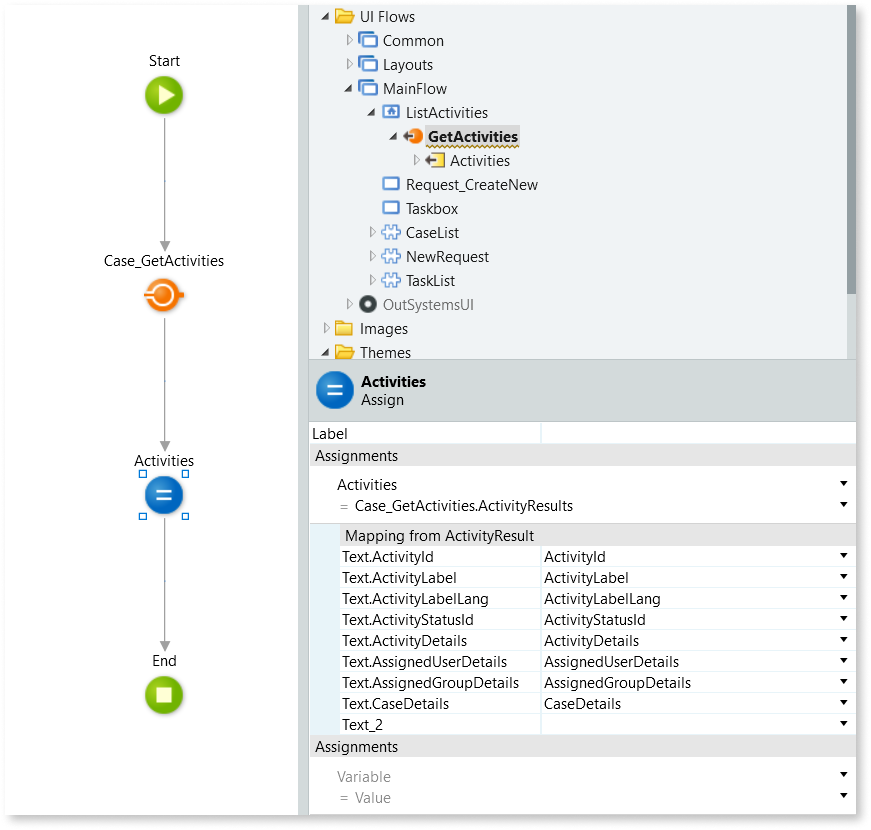Select the Start node's green play icon
Viewport: 871px width, 830px height.
coord(164,95)
